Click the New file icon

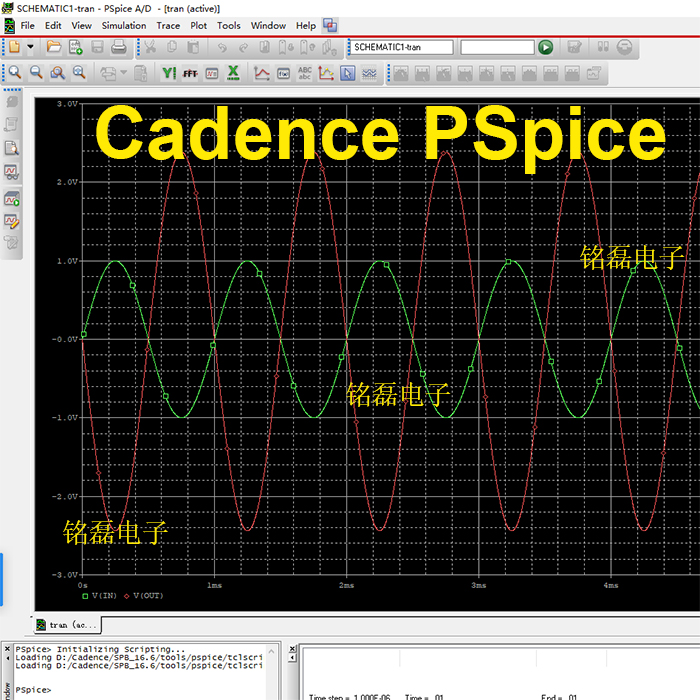tap(14, 47)
